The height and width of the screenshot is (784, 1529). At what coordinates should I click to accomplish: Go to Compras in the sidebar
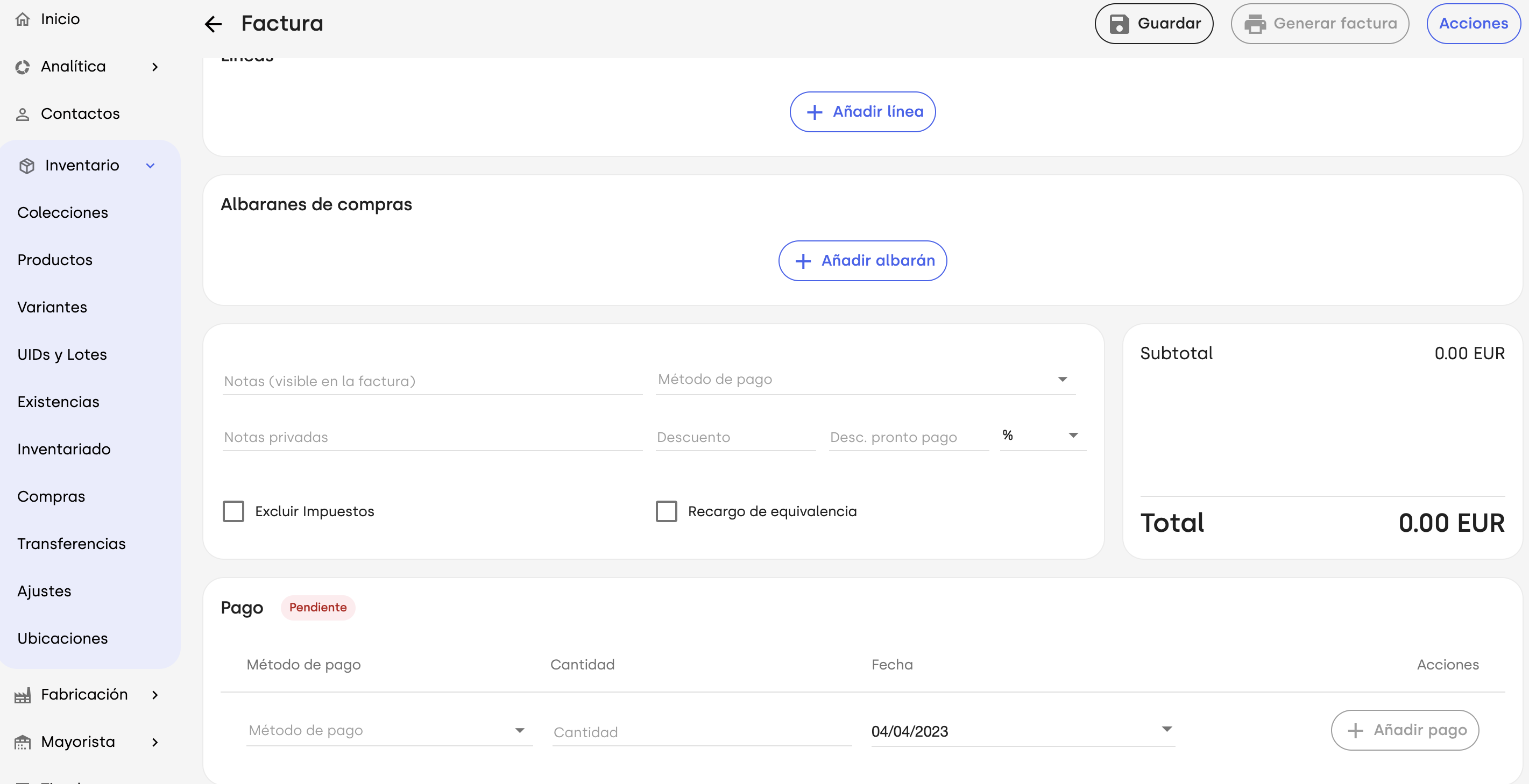pyautogui.click(x=51, y=497)
